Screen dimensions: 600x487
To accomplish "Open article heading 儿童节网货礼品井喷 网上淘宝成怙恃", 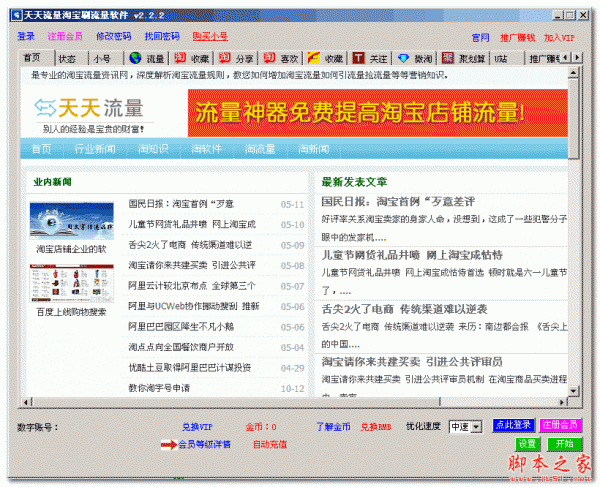I will (x=412, y=255).
